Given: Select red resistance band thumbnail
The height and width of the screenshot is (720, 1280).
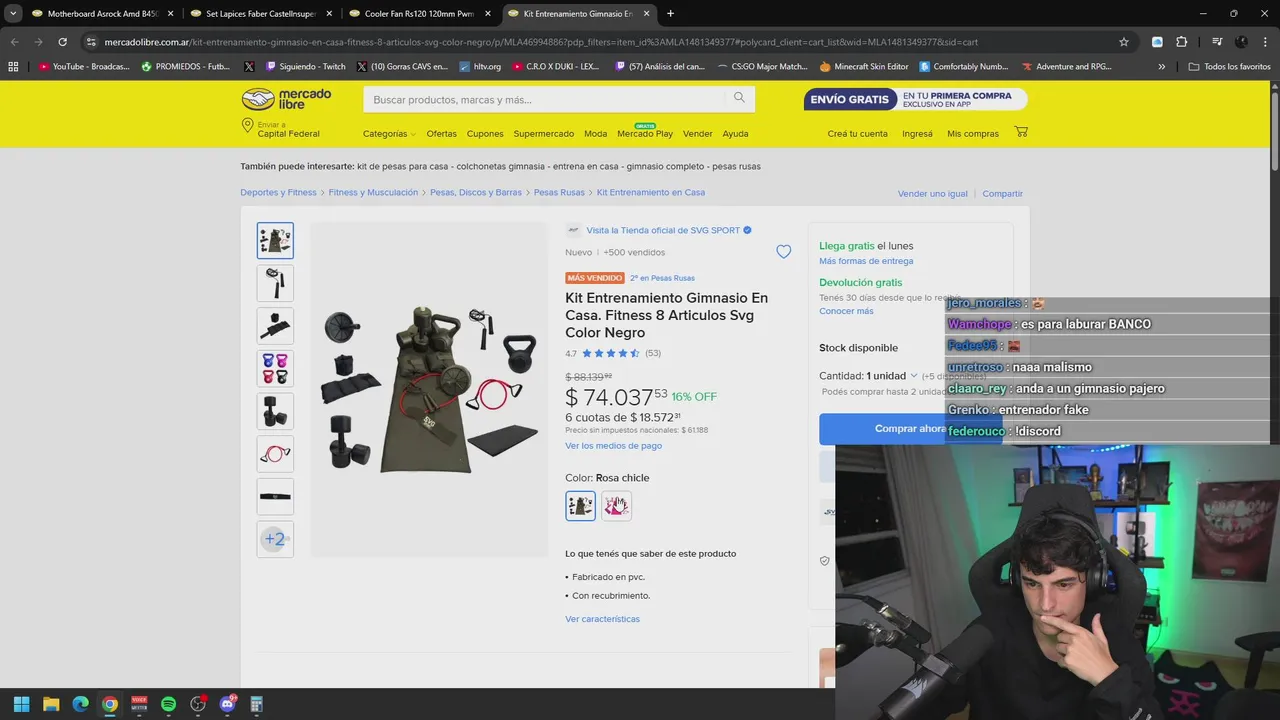Looking at the screenshot, I should (x=275, y=454).
